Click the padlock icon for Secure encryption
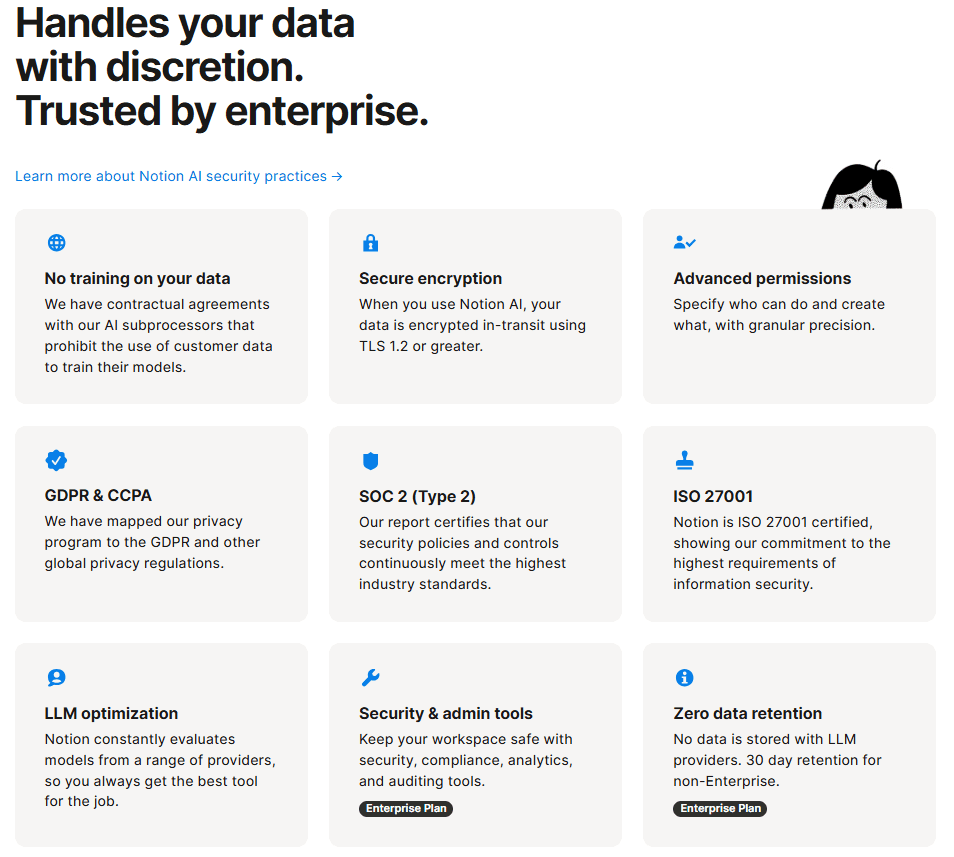Image resolution: width=954 pixels, height=857 pixels. (x=370, y=243)
